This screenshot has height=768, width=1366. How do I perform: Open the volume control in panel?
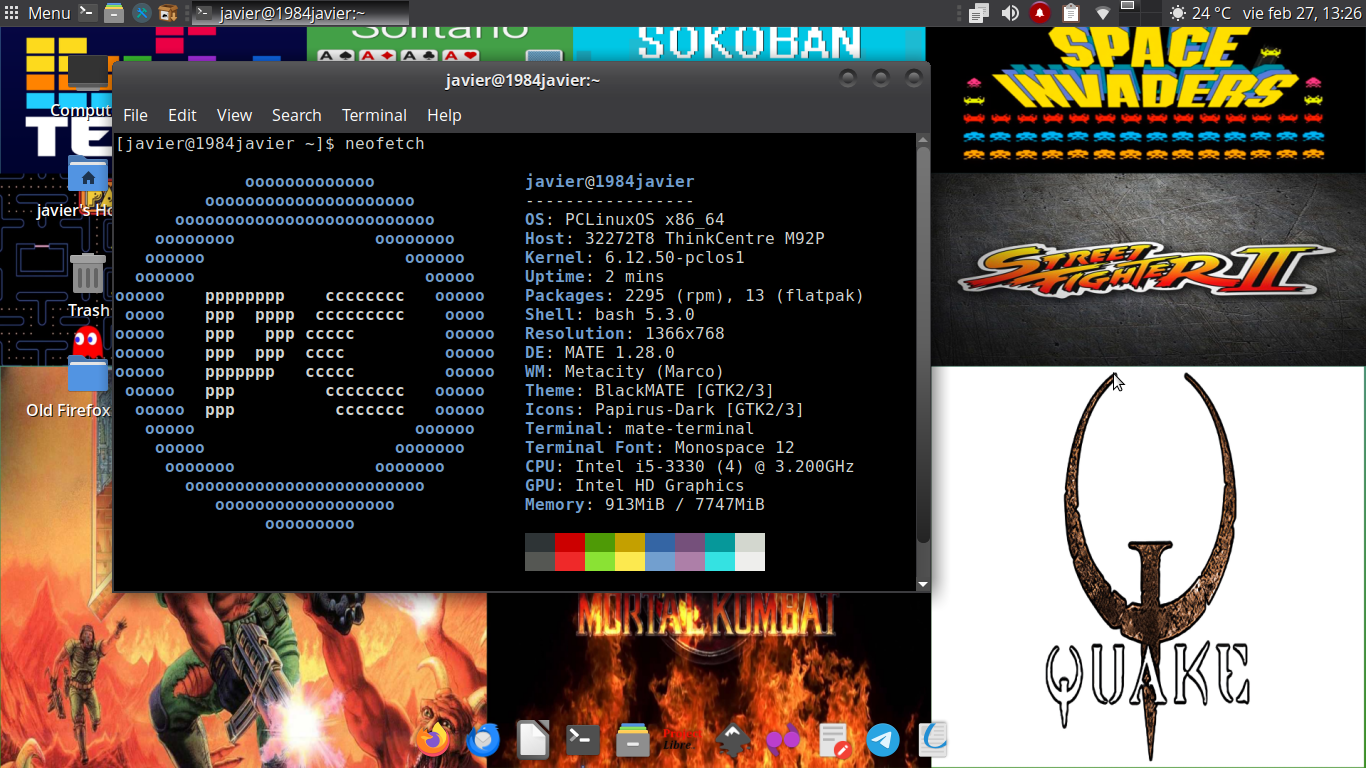click(x=1010, y=13)
